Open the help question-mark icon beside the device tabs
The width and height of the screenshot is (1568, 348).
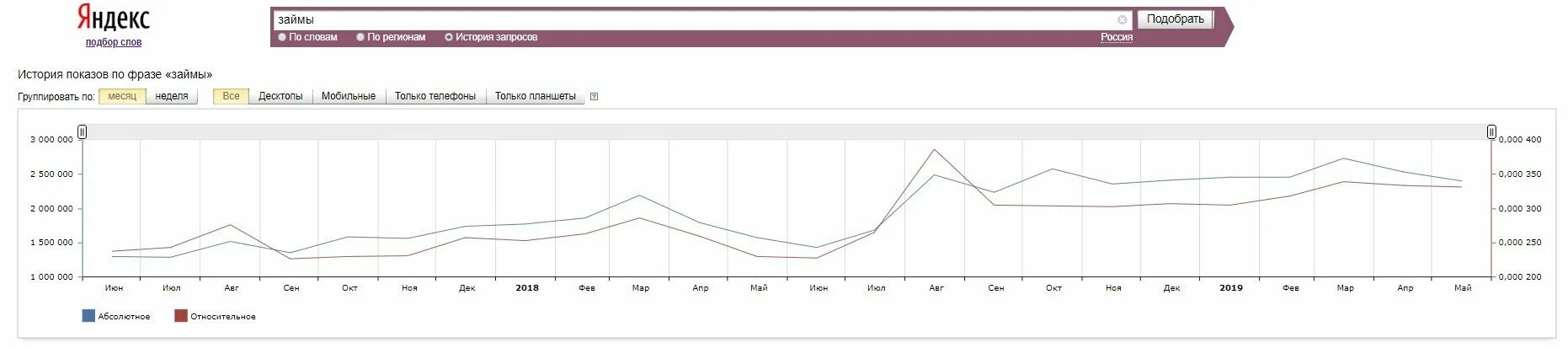tap(595, 97)
